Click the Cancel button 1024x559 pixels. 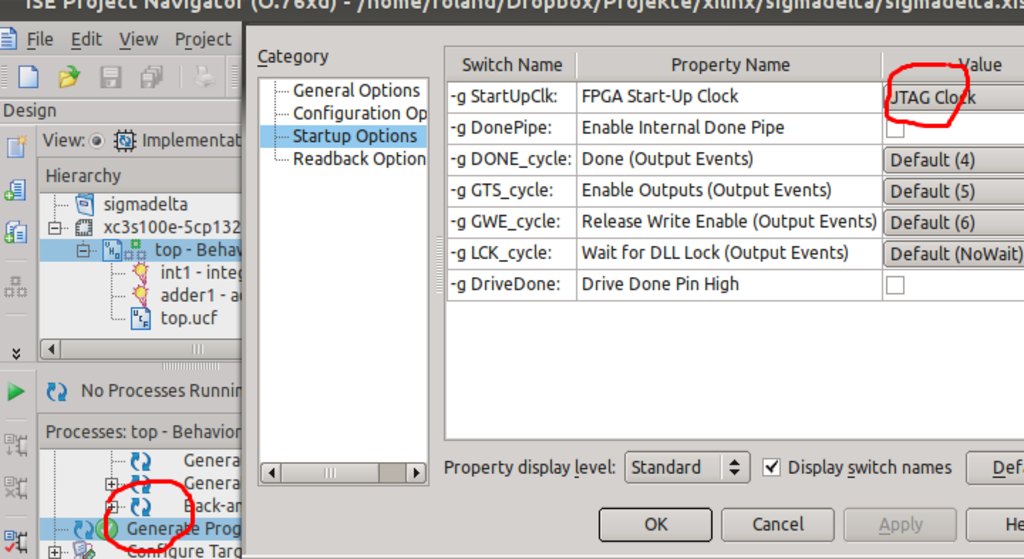(x=777, y=524)
